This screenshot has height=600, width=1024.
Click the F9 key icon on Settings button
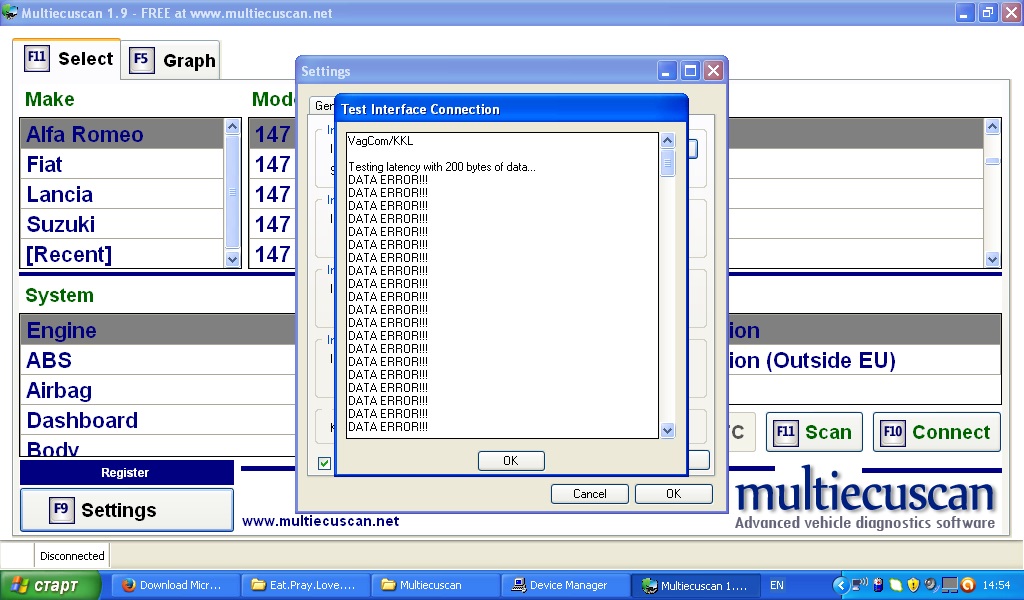tap(61, 510)
